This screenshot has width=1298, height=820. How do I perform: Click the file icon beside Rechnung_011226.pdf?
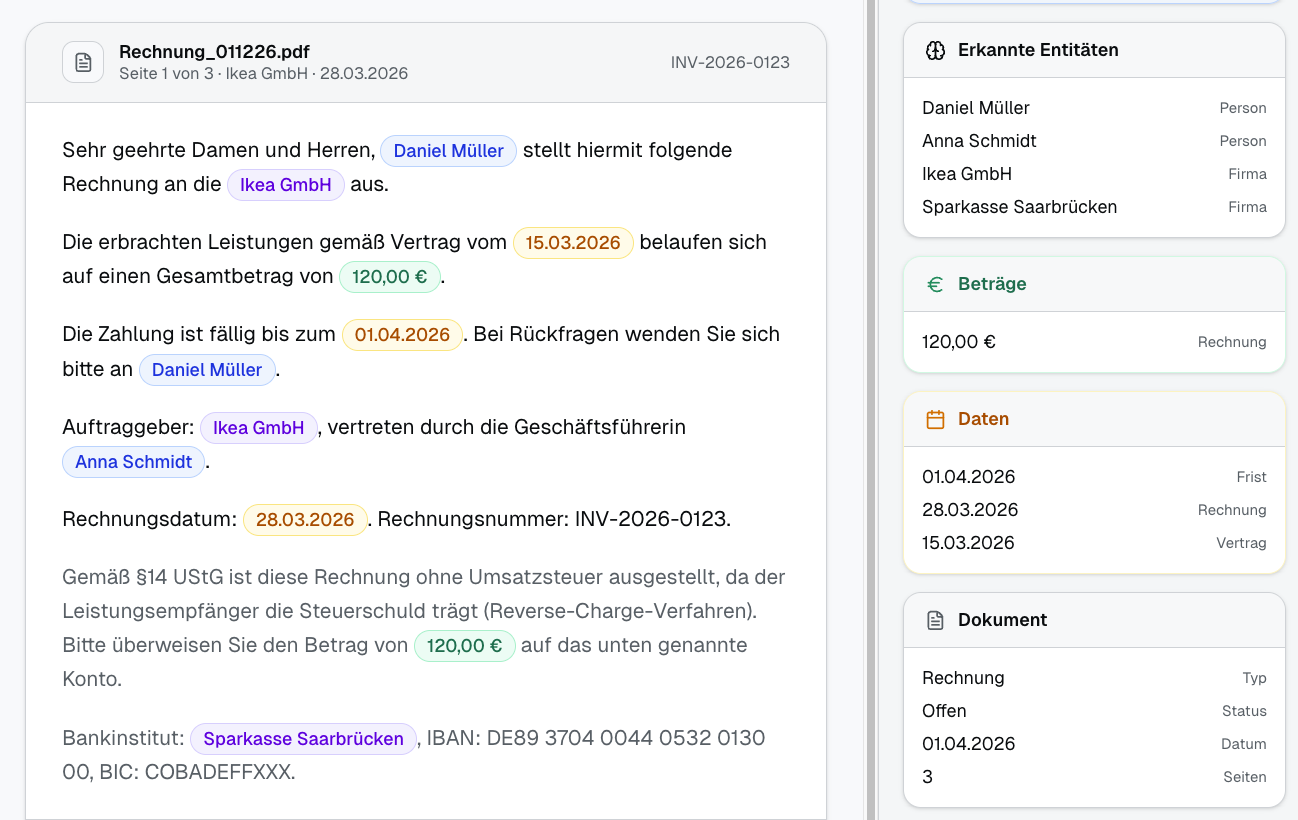pos(82,61)
